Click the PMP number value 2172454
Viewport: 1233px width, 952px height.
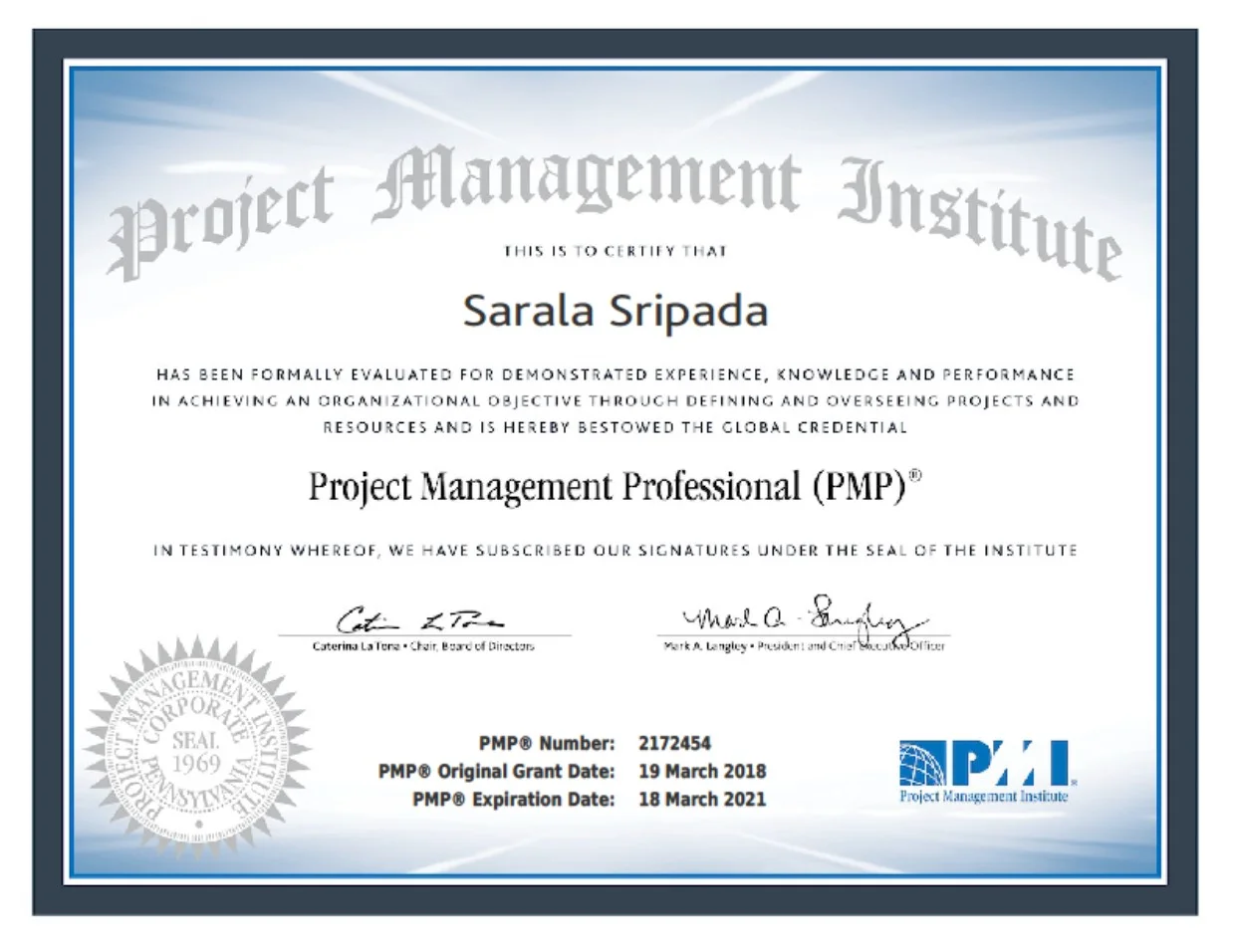coord(675,744)
